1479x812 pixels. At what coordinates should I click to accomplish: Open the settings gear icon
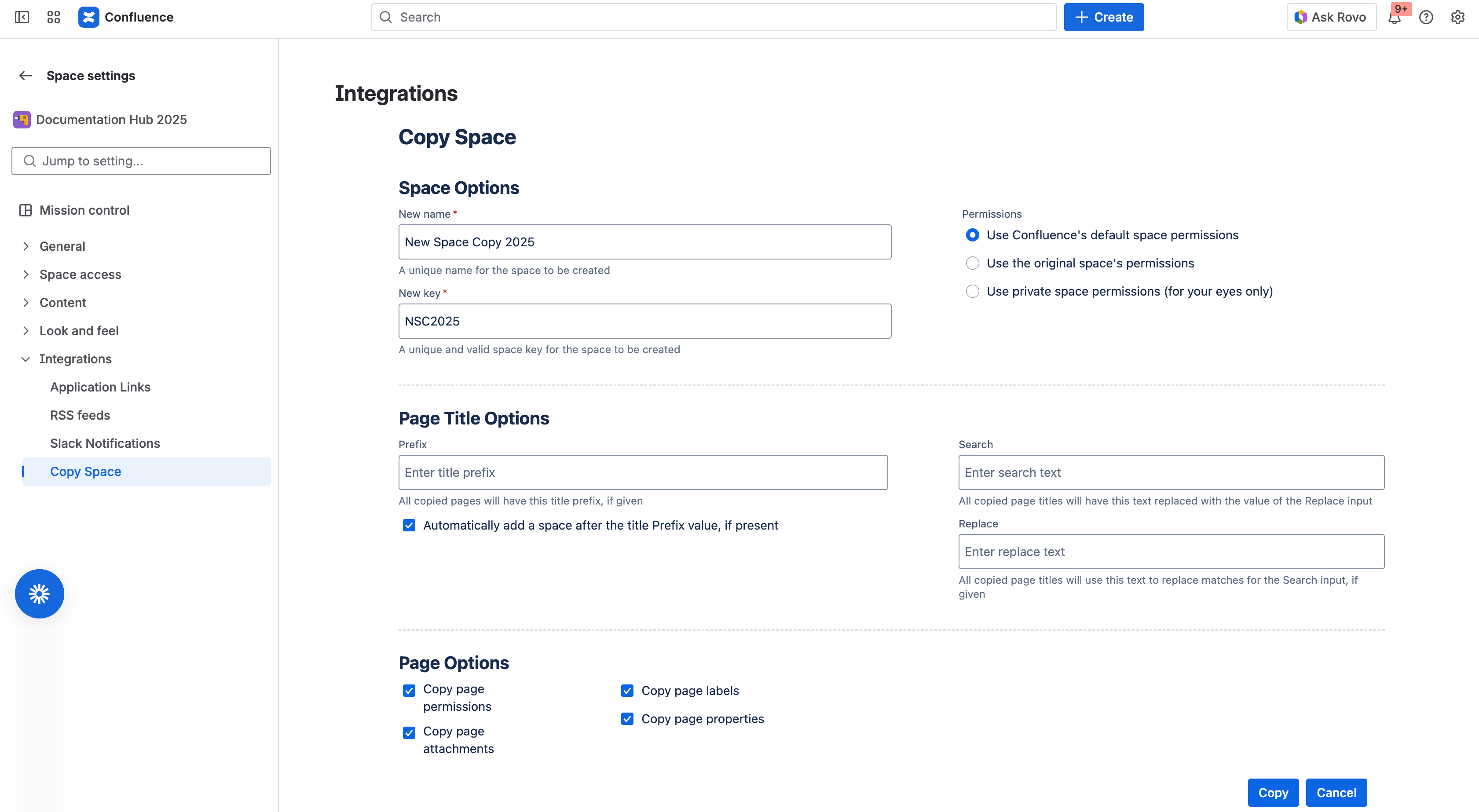[x=1457, y=17]
